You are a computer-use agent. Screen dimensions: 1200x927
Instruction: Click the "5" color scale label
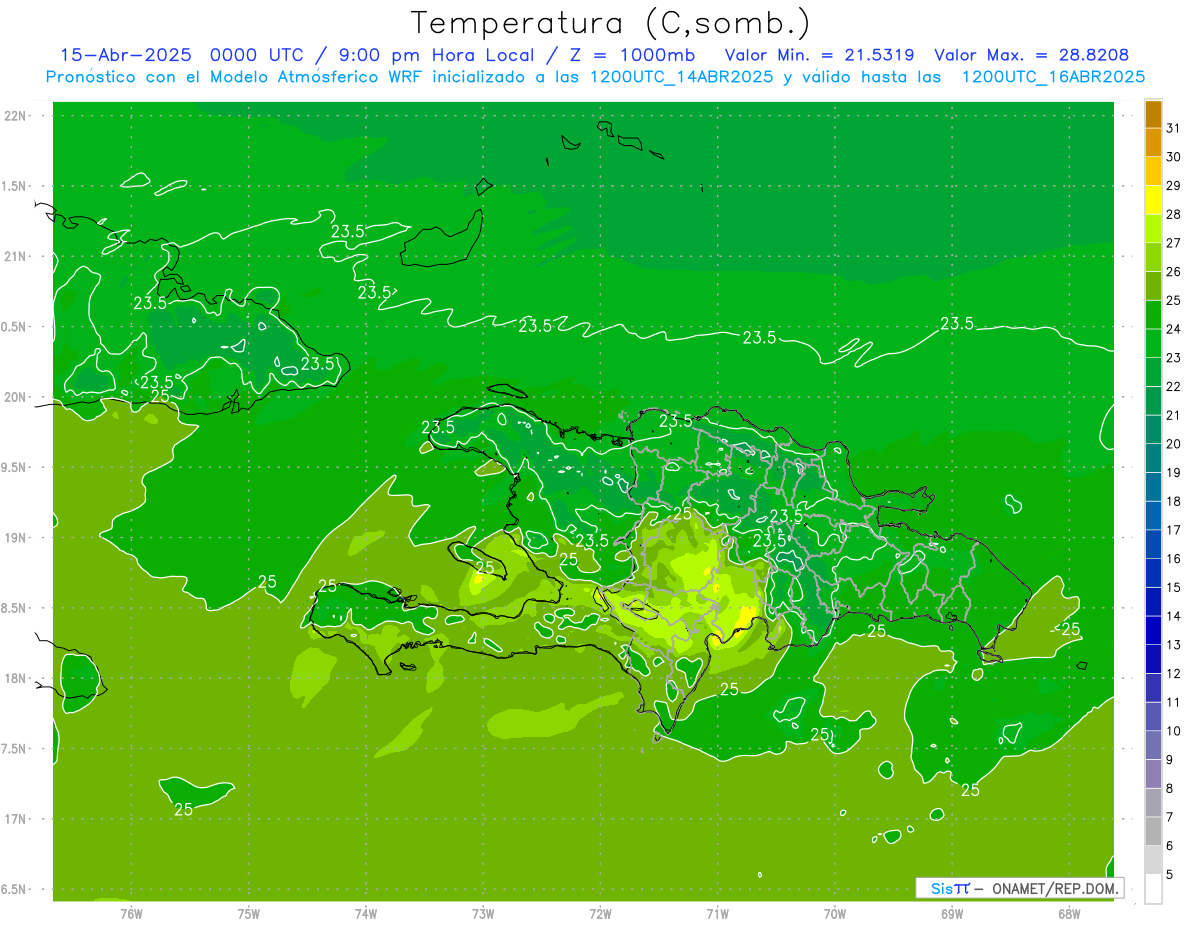[x=1170, y=875]
